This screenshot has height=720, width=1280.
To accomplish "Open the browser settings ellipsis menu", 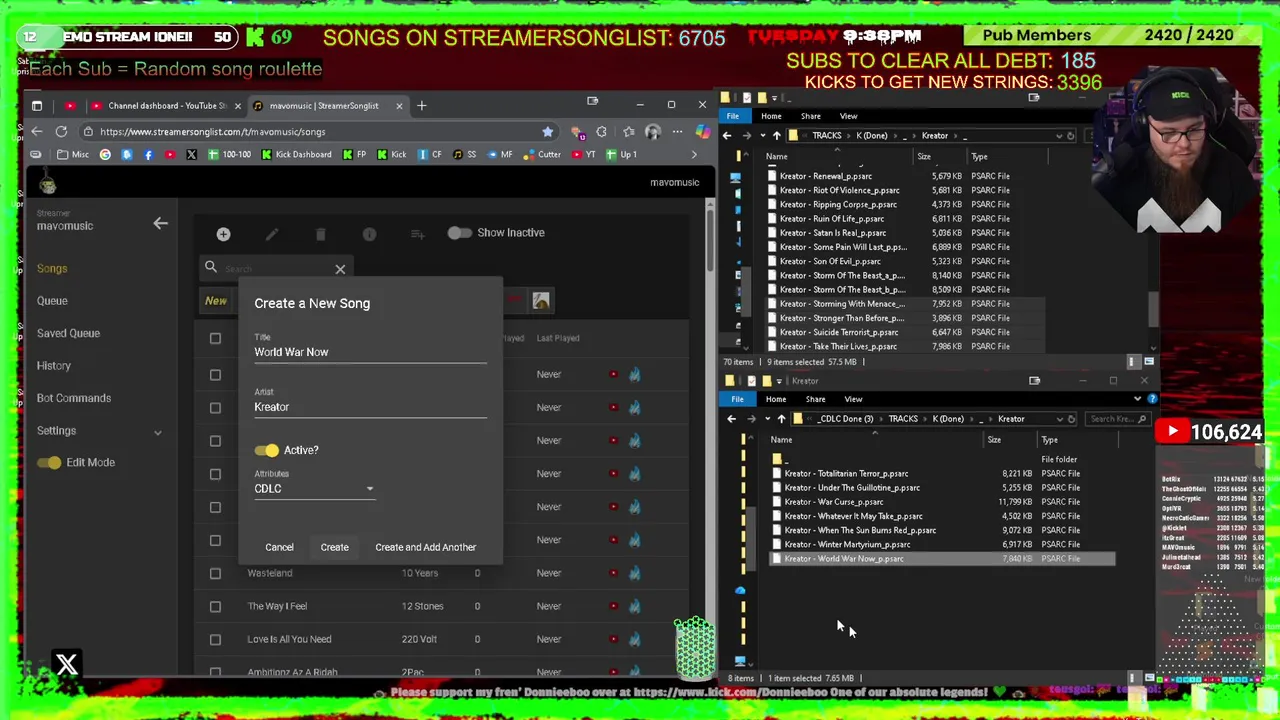I will tap(677, 131).
